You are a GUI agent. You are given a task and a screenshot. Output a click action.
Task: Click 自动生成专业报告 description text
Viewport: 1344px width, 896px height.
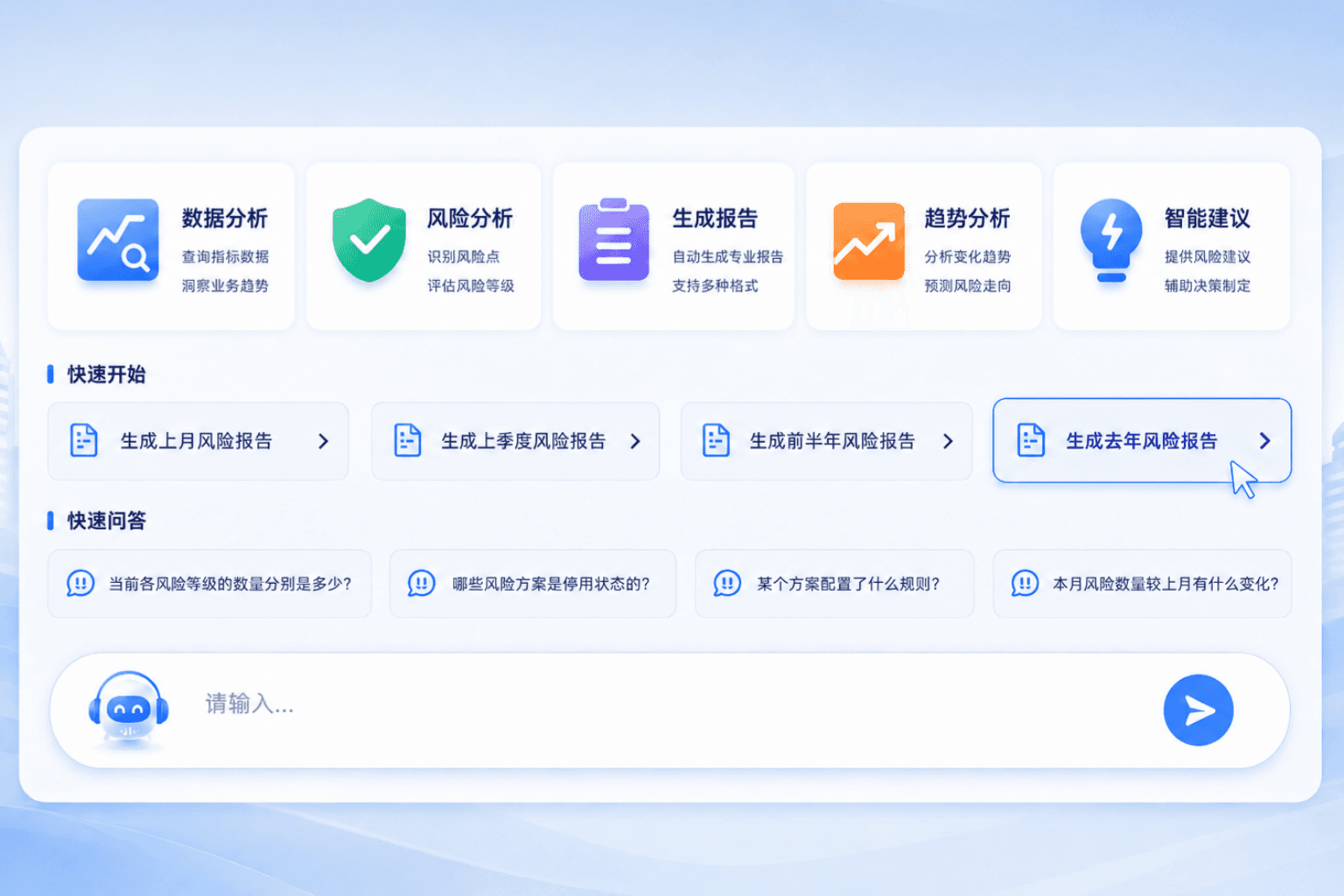[728, 256]
